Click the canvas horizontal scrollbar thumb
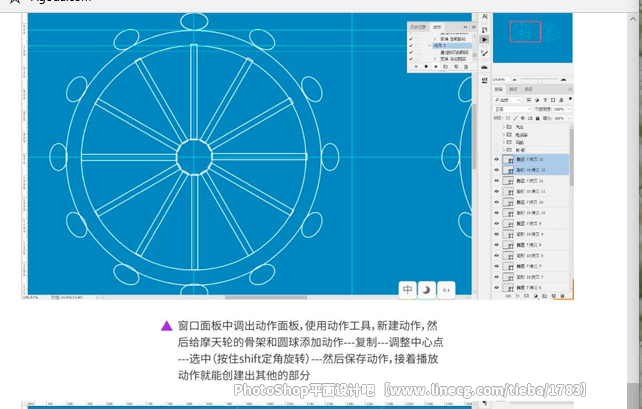The width and height of the screenshot is (642, 409). (x=266, y=298)
